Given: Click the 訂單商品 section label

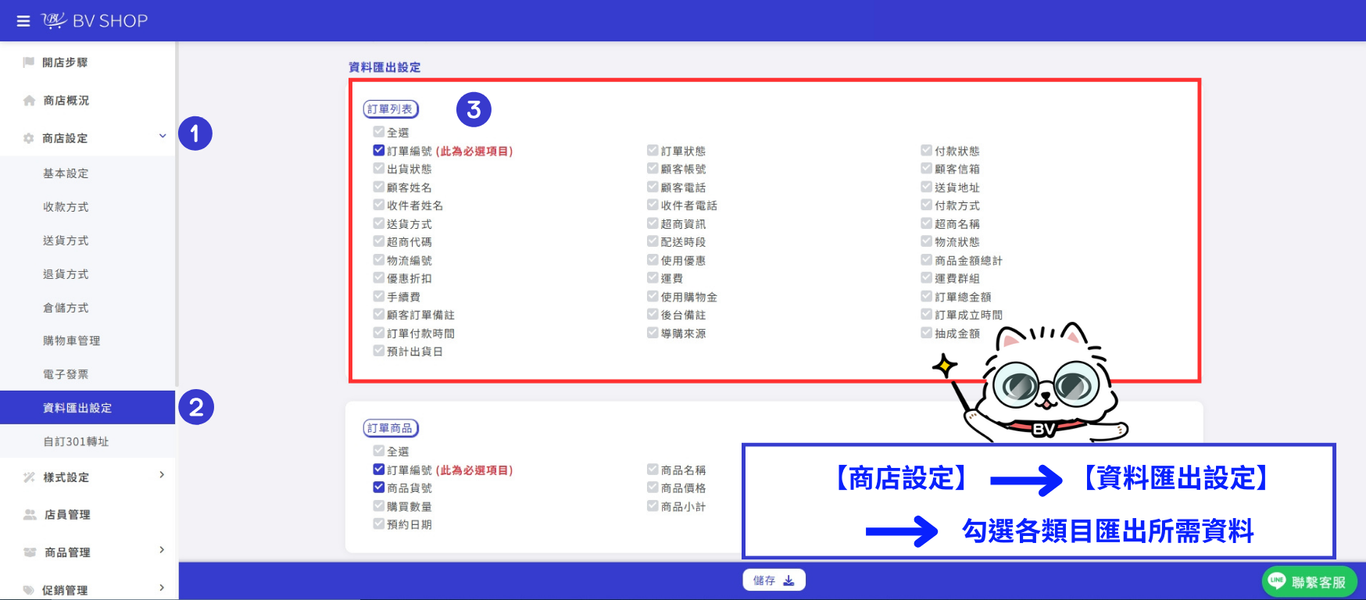Looking at the screenshot, I should [391, 428].
